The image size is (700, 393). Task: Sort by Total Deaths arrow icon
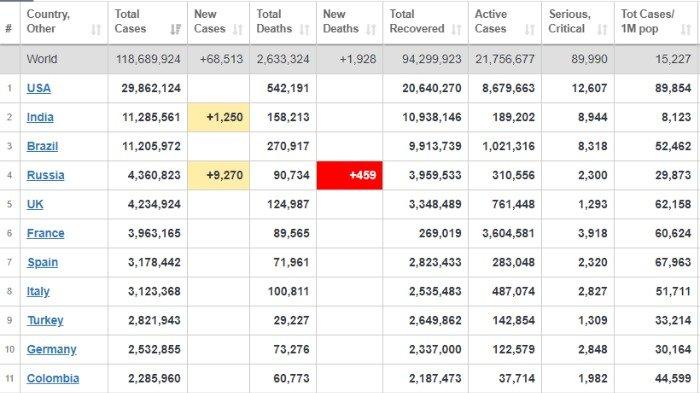(x=305, y=29)
